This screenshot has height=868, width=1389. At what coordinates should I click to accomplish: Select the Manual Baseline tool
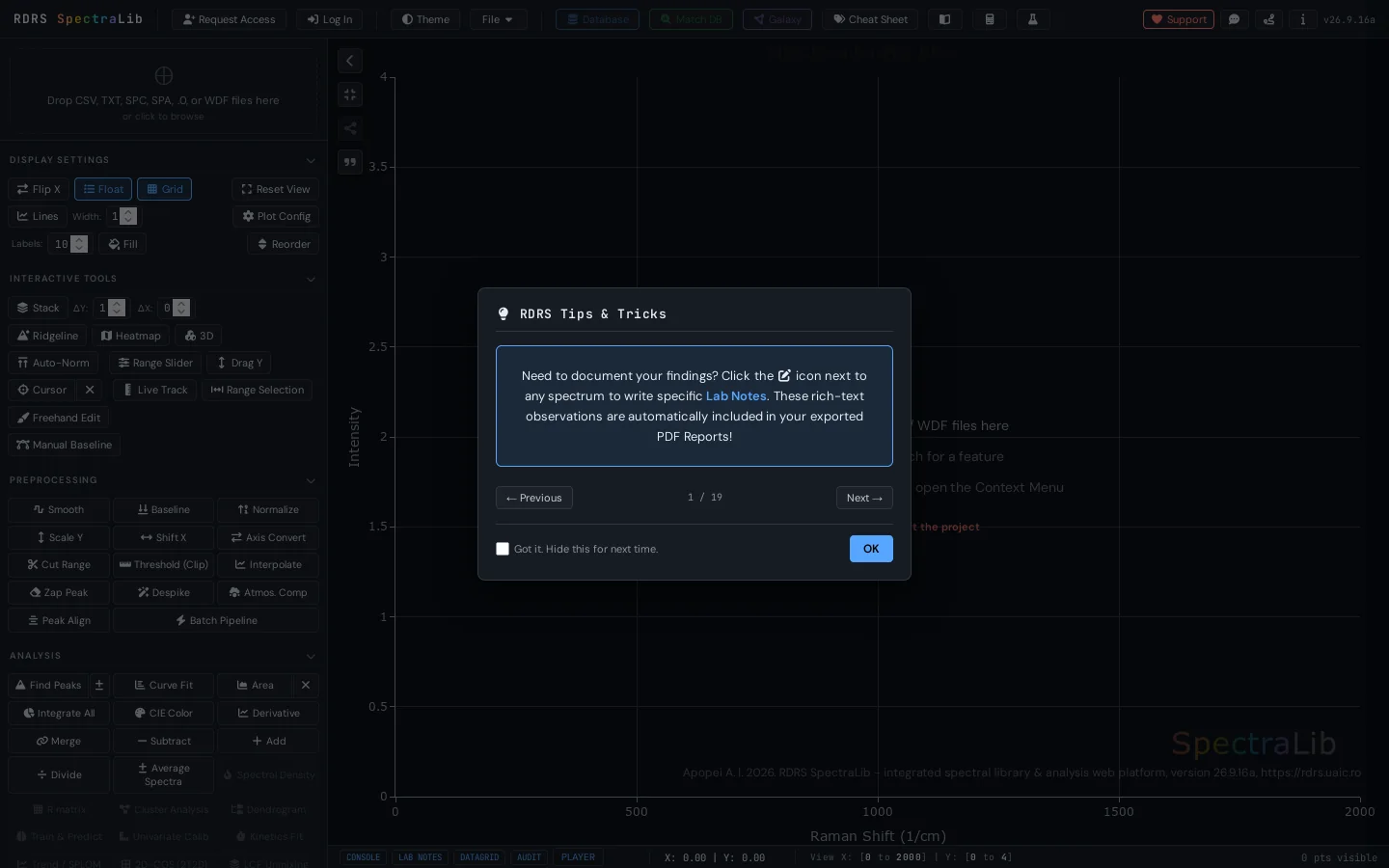65,445
